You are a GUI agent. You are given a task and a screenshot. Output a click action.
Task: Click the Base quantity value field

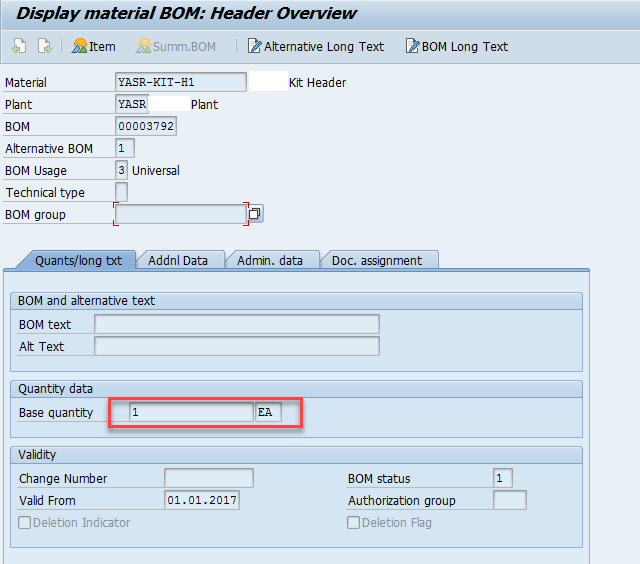point(191,412)
